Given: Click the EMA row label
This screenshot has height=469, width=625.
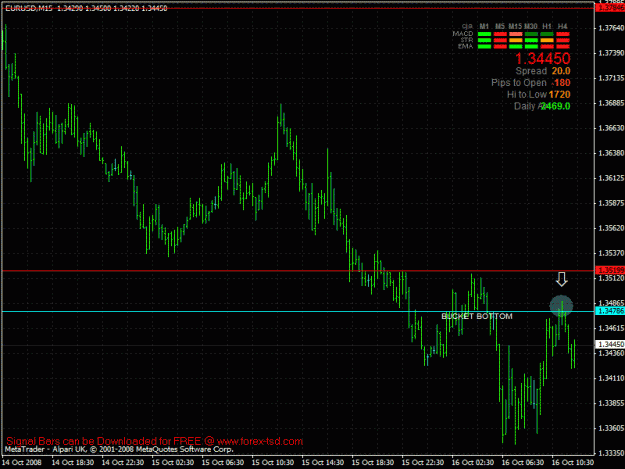Looking at the screenshot, I should (x=466, y=46).
